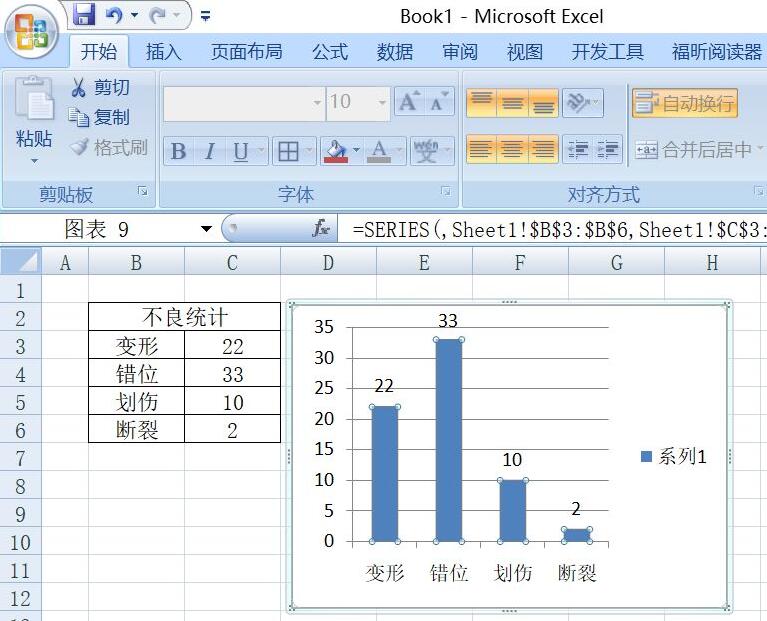The height and width of the screenshot is (621, 767).
Task: Click the 文 phonetic guide icon
Action: click(x=425, y=151)
